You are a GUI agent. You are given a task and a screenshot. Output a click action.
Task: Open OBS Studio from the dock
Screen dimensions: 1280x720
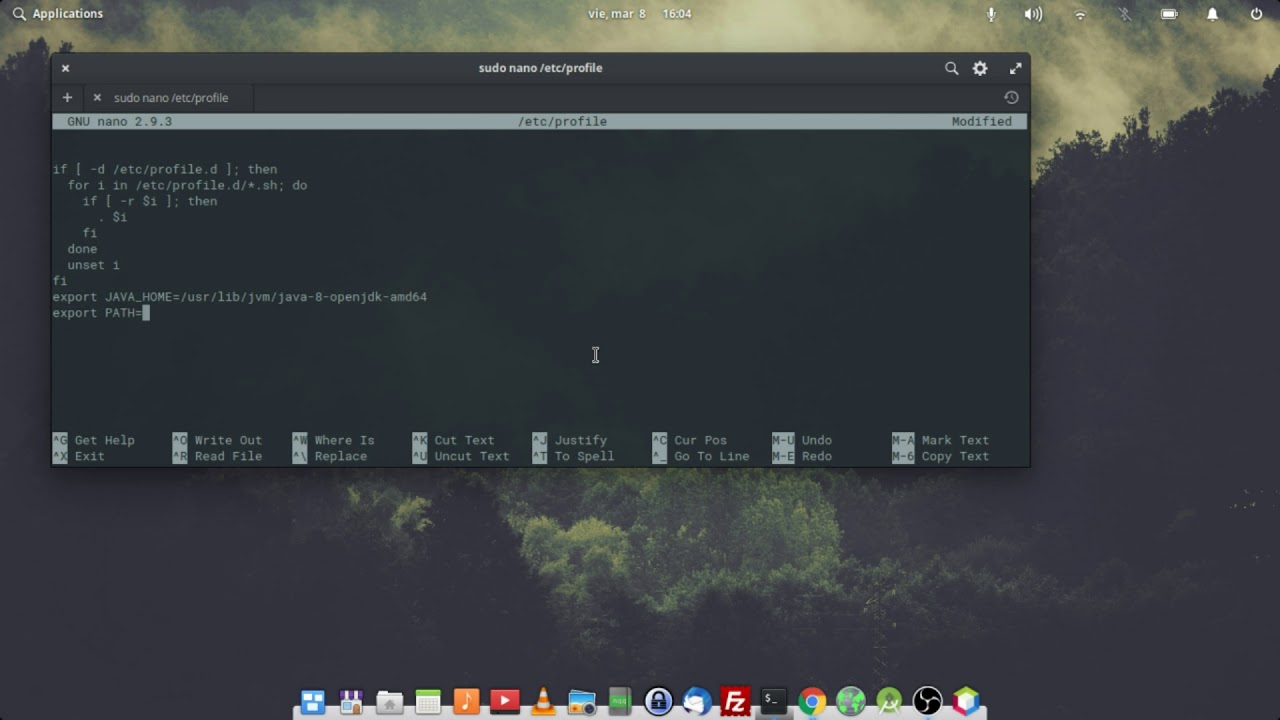click(x=927, y=701)
